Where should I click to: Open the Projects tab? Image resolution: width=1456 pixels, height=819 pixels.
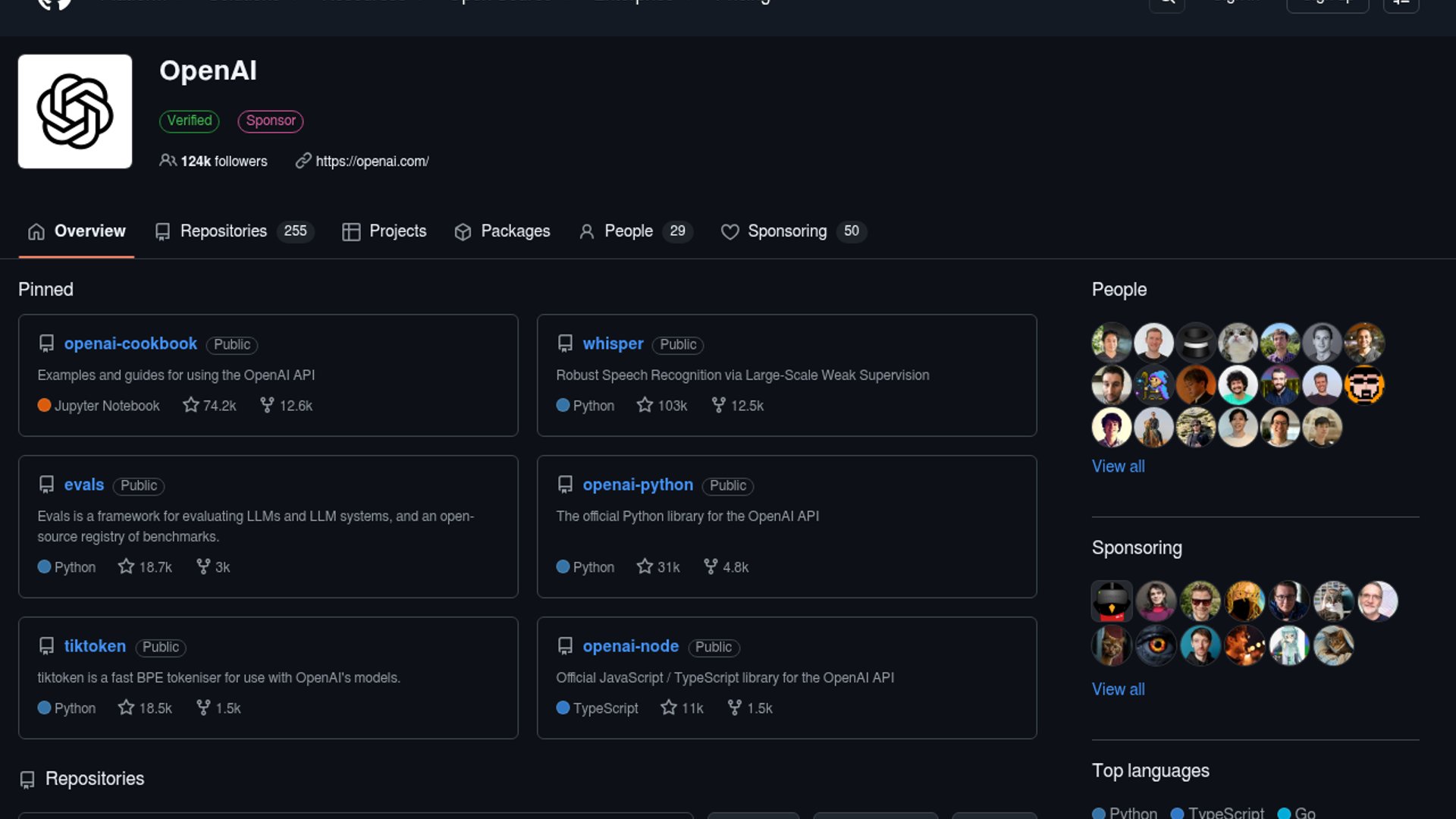point(384,231)
